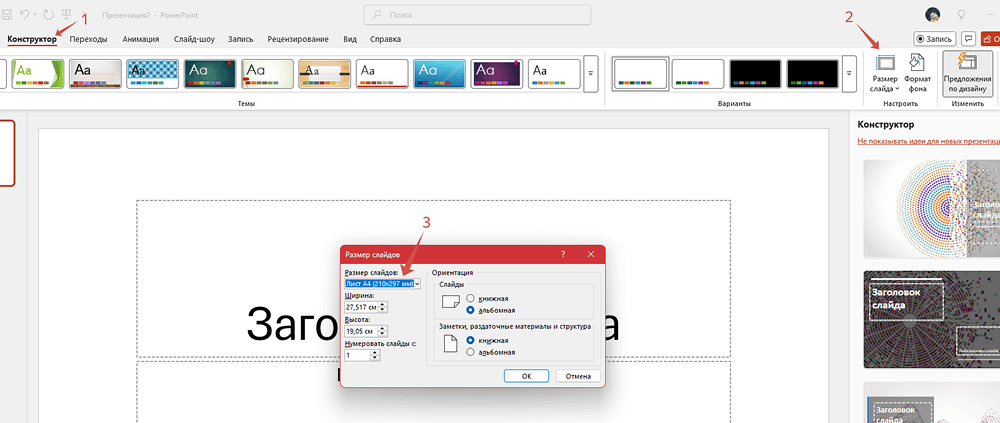Image resolution: width=1000 pixels, height=423 pixels.
Task: Select the first white variant
Action: [640, 74]
